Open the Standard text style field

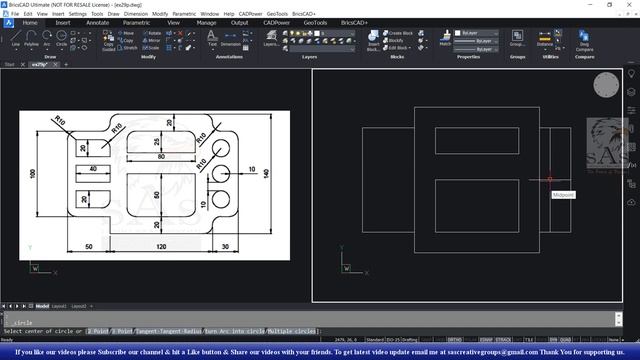pyautogui.click(x=375, y=340)
